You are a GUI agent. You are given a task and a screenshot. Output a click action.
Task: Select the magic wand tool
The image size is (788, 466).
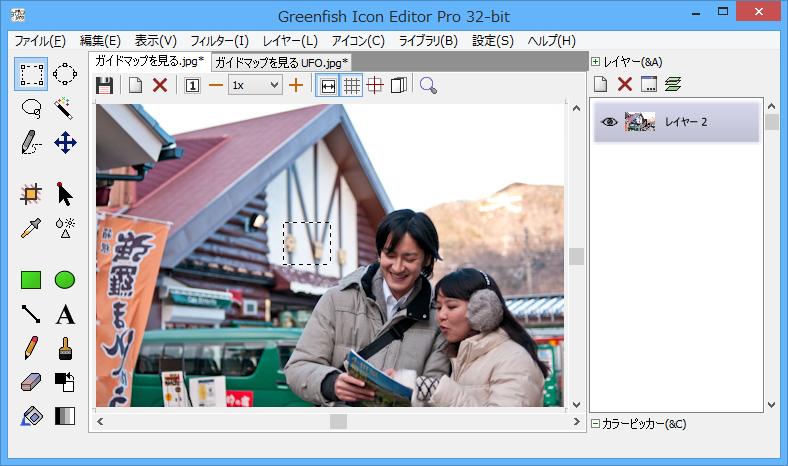[x=65, y=108]
